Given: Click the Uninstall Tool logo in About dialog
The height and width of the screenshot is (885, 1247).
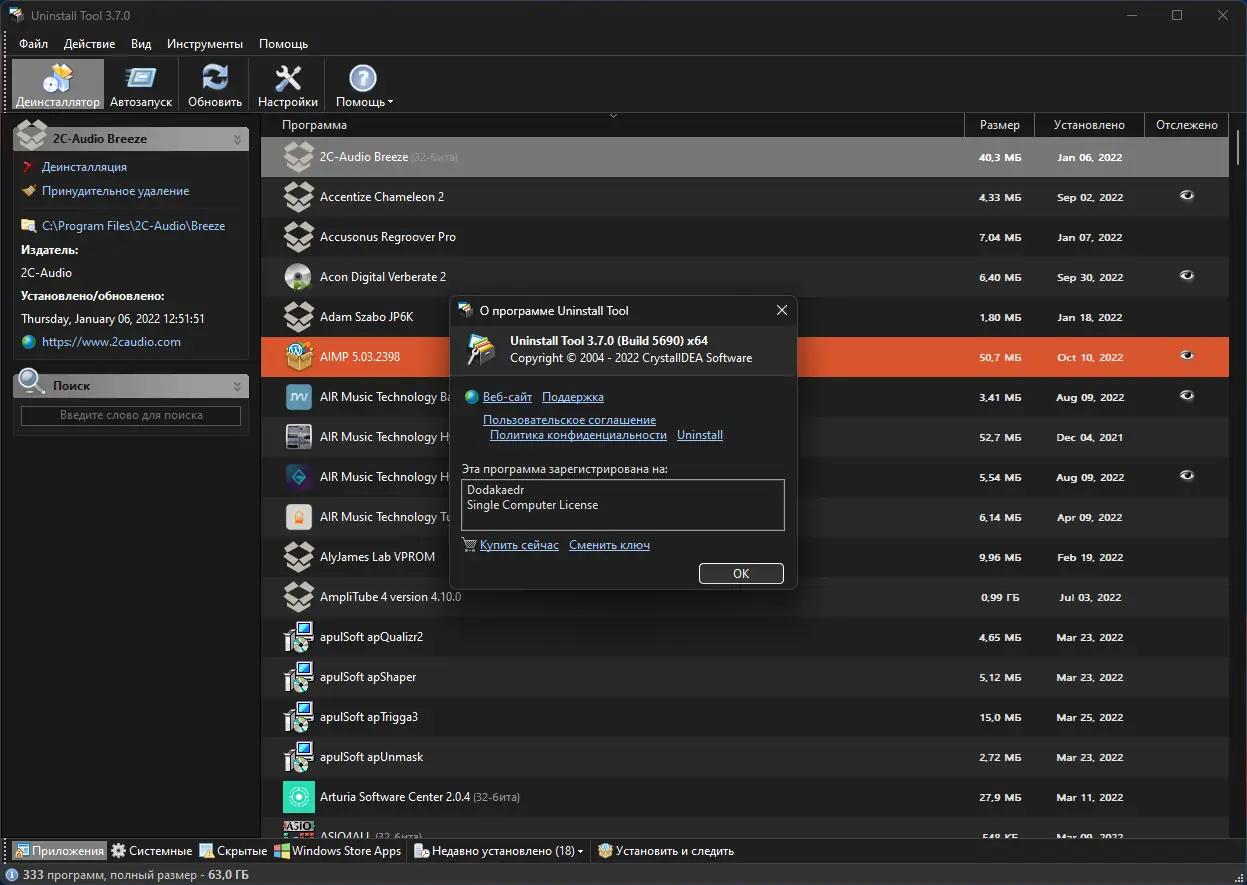Looking at the screenshot, I should point(481,348).
